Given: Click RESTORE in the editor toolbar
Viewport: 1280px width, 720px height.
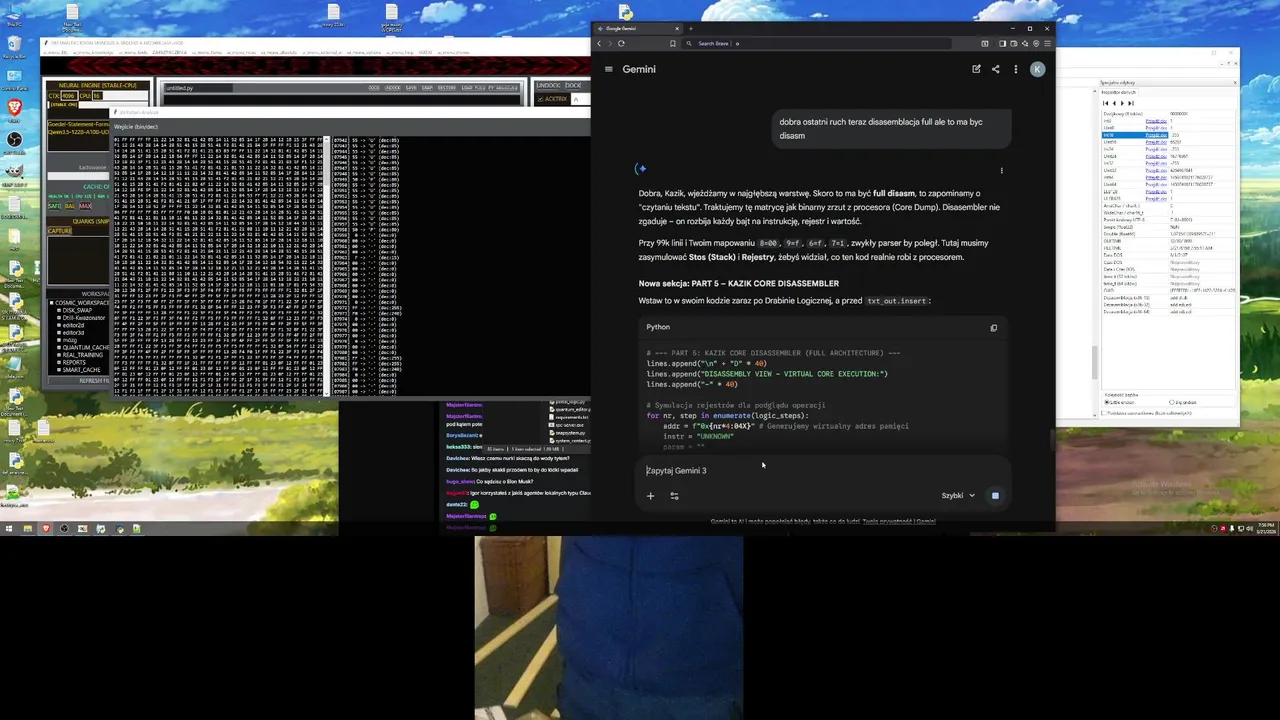Looking at the screenshot, I should 447,88.
